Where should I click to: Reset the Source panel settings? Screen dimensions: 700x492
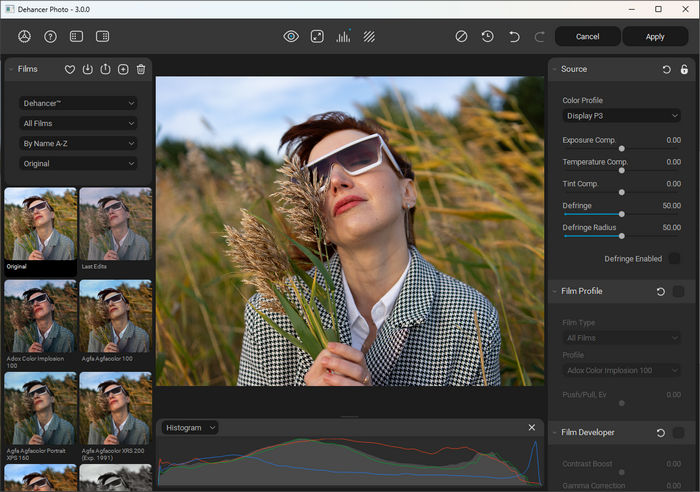tap(667, 69)
